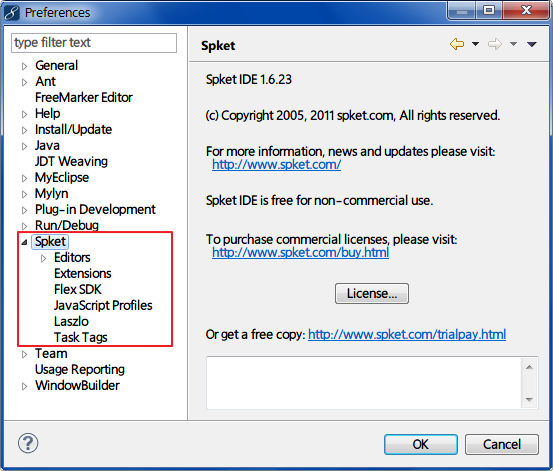This screenshot has width=553, height=471.
Task: Open Laszlo preferences
Action: coord(71,321)
